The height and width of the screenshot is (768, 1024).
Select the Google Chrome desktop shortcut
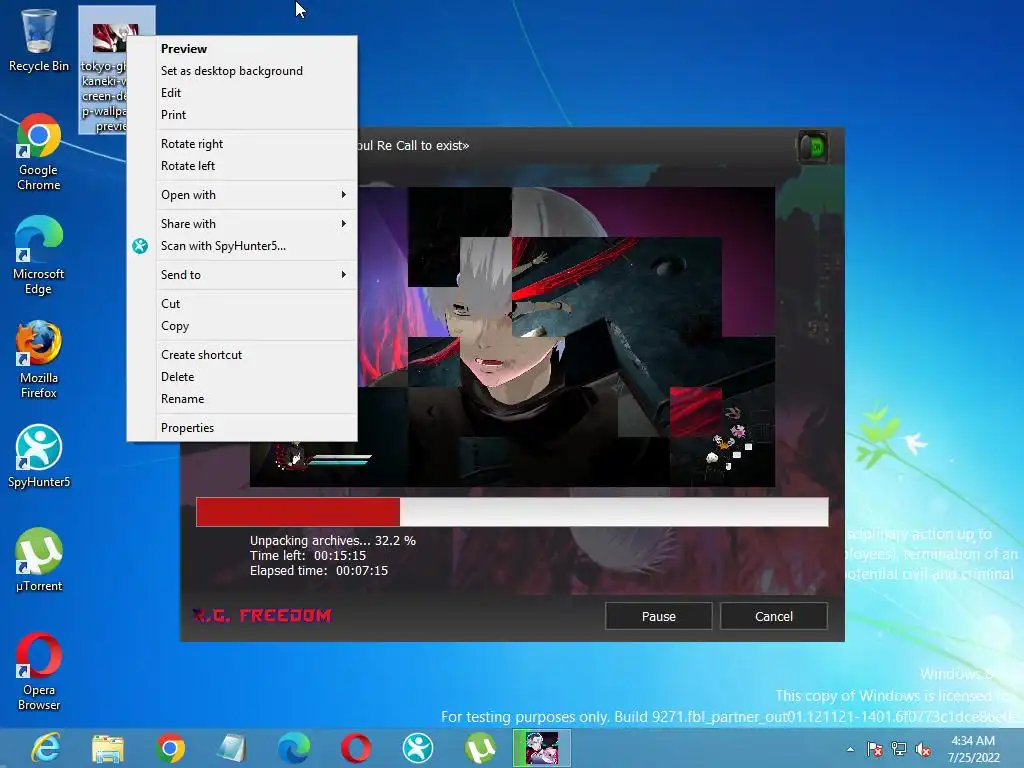pos(39,152)
